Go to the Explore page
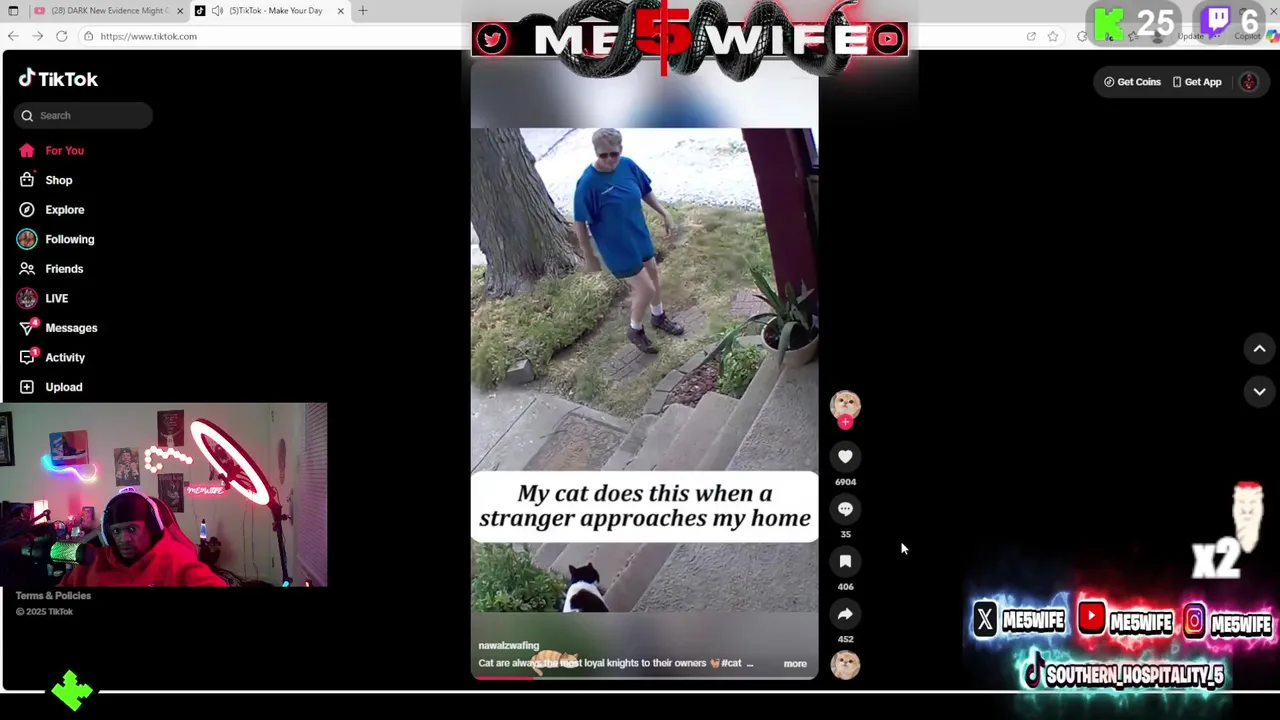The height and width of the screenshot is (720, 1280). 51,210
